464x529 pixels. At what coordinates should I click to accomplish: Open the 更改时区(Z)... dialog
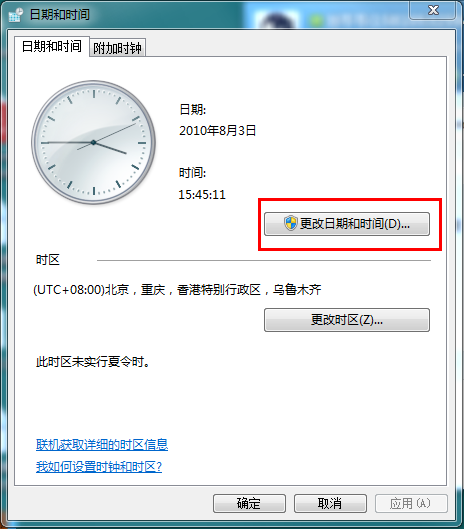click(347, 320)
